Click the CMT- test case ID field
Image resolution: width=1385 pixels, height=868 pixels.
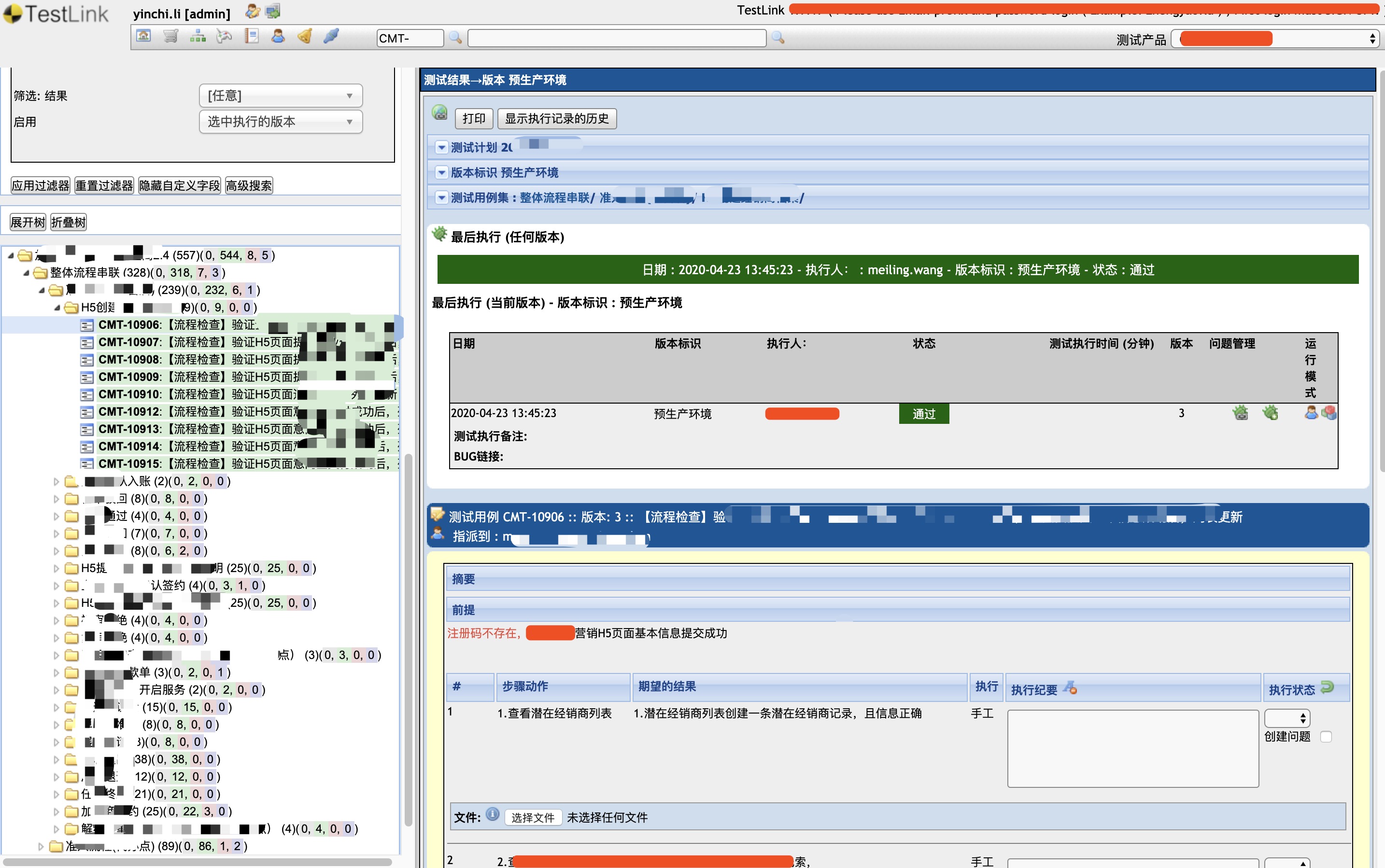click(x=410, y=39)
